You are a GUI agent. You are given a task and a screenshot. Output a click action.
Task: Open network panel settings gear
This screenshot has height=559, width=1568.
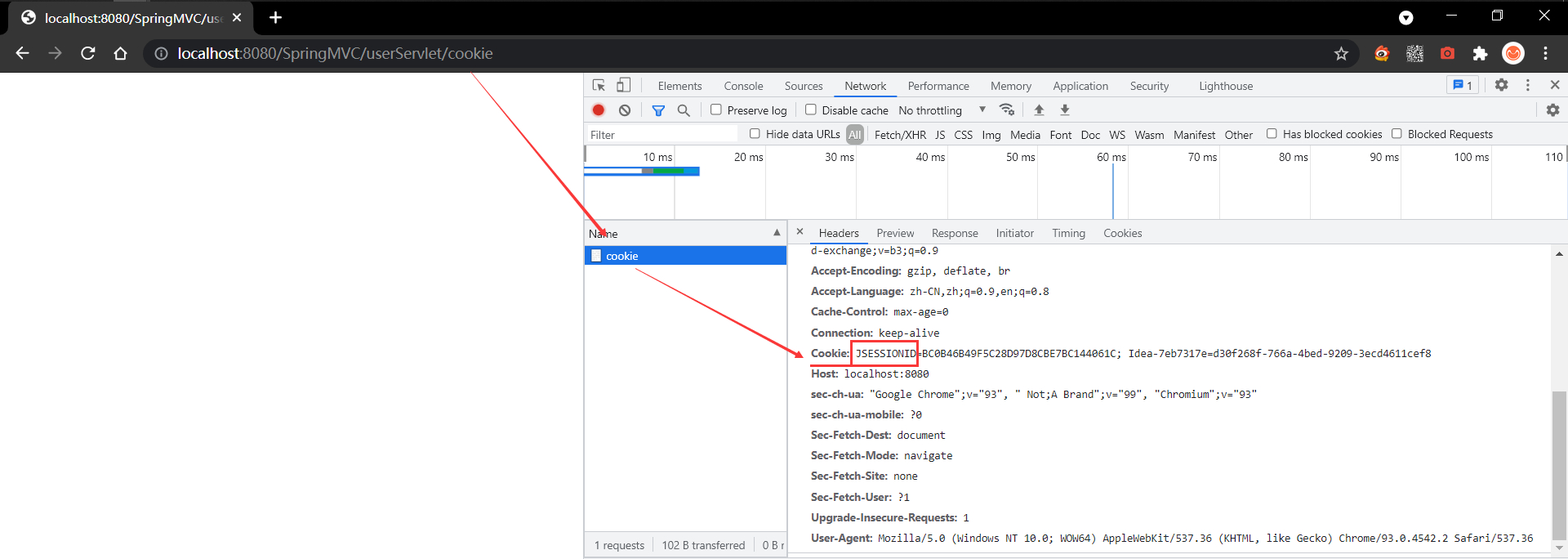tap(1552, 110)
